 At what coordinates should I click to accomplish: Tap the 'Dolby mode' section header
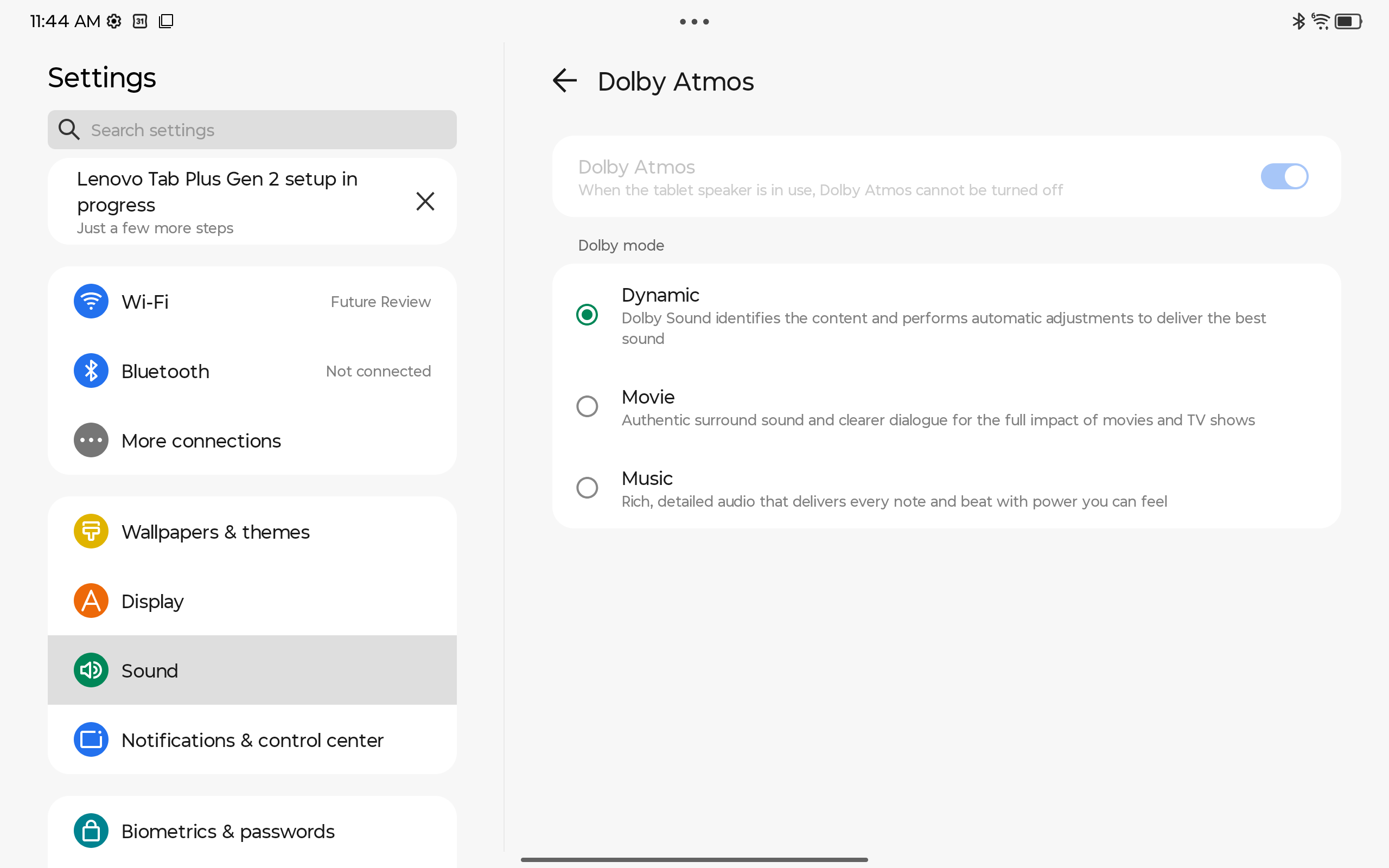point(621,245)
